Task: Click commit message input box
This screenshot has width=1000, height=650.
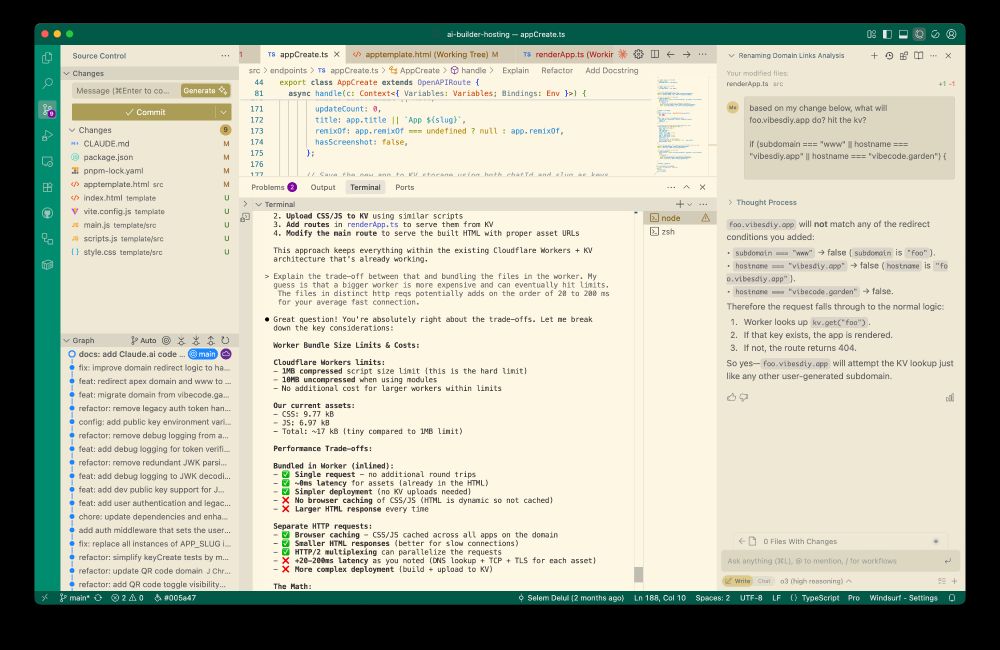Action: coord(125,91)
